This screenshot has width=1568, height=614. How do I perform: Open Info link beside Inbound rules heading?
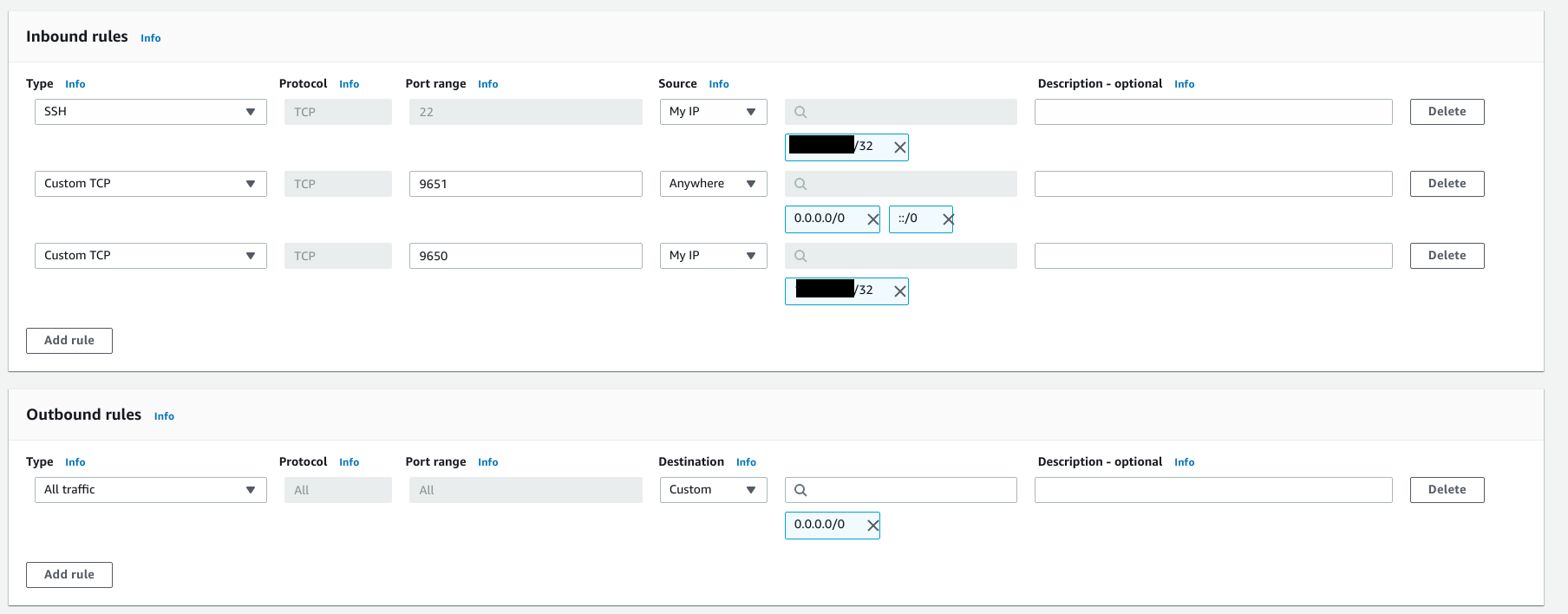150,38
